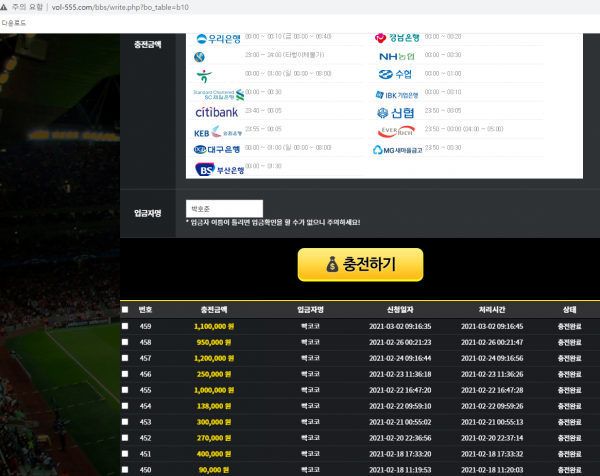Click the 1,100,000 원 amount

tap(214, 326)
